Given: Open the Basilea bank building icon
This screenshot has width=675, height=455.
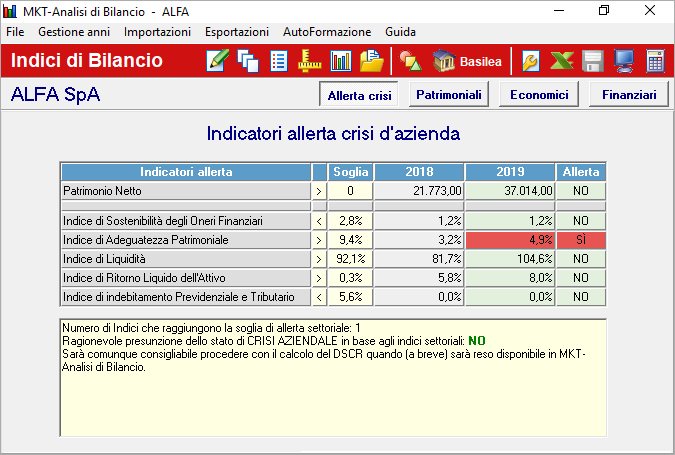Looking at the screenshot, I should pyautogui.click(x=444, y=61).
